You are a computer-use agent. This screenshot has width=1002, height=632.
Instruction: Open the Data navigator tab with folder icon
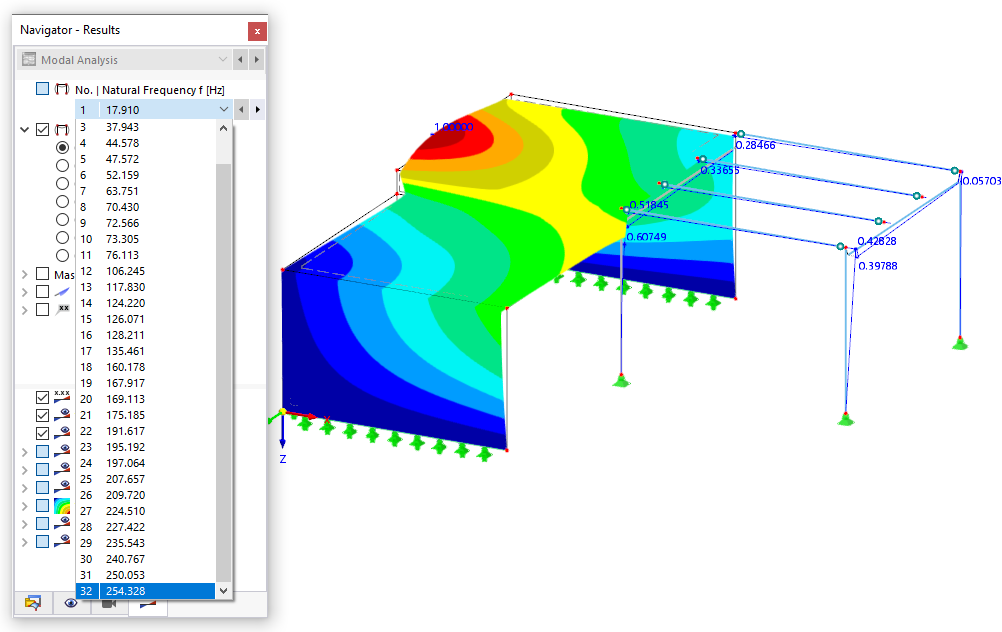[x=33, y=603]
